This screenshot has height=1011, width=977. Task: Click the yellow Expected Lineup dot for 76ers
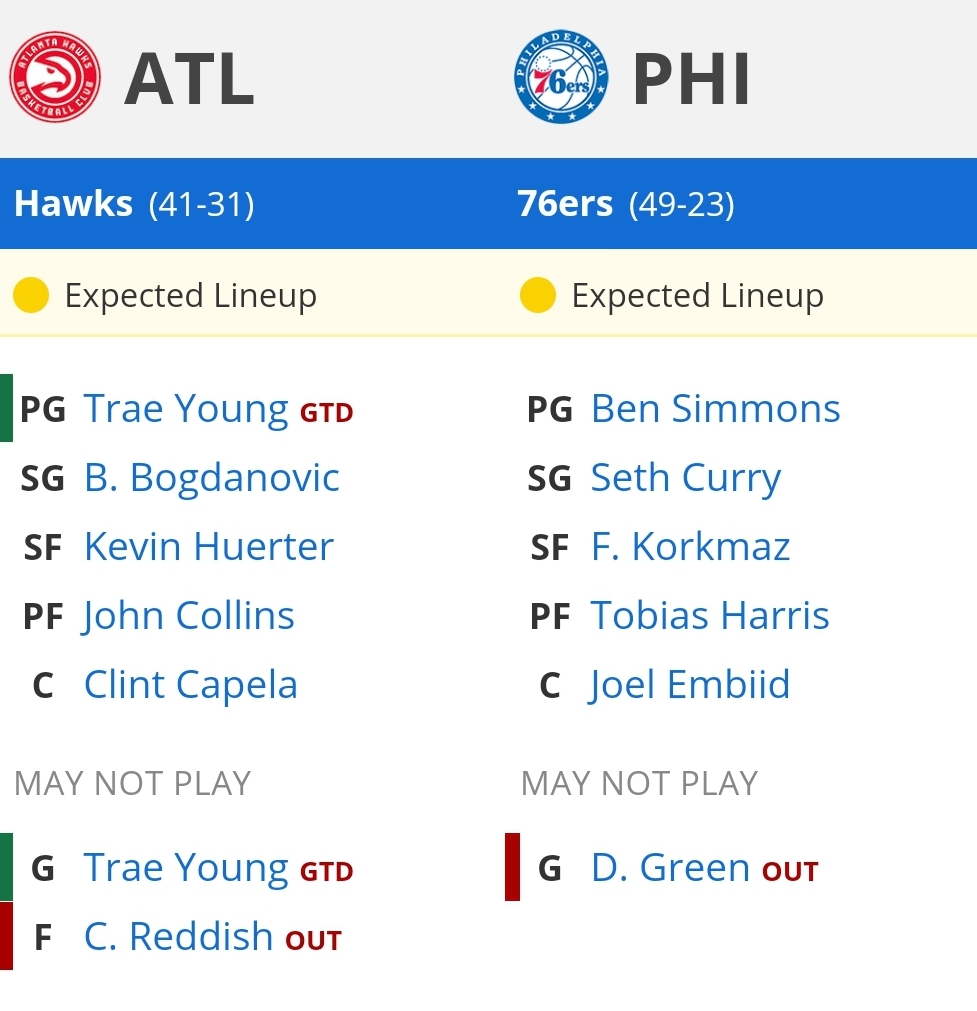(x=538, y=295)
